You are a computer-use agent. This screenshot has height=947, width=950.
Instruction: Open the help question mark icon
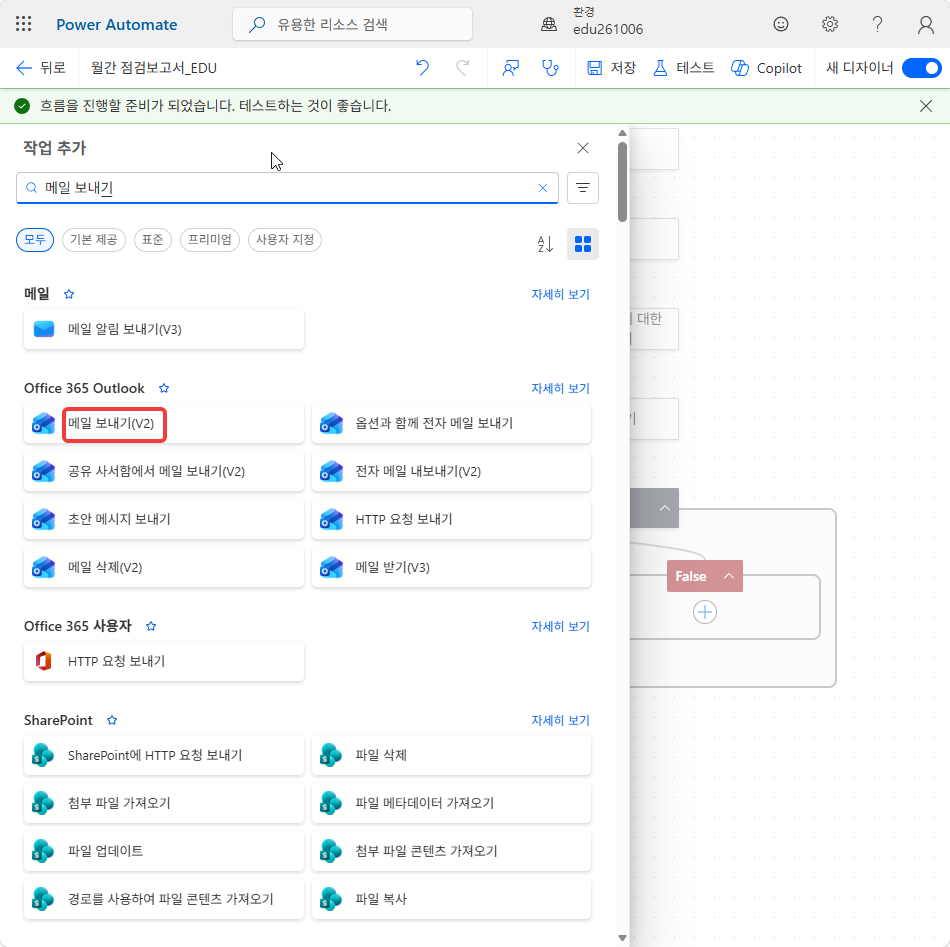877,24
